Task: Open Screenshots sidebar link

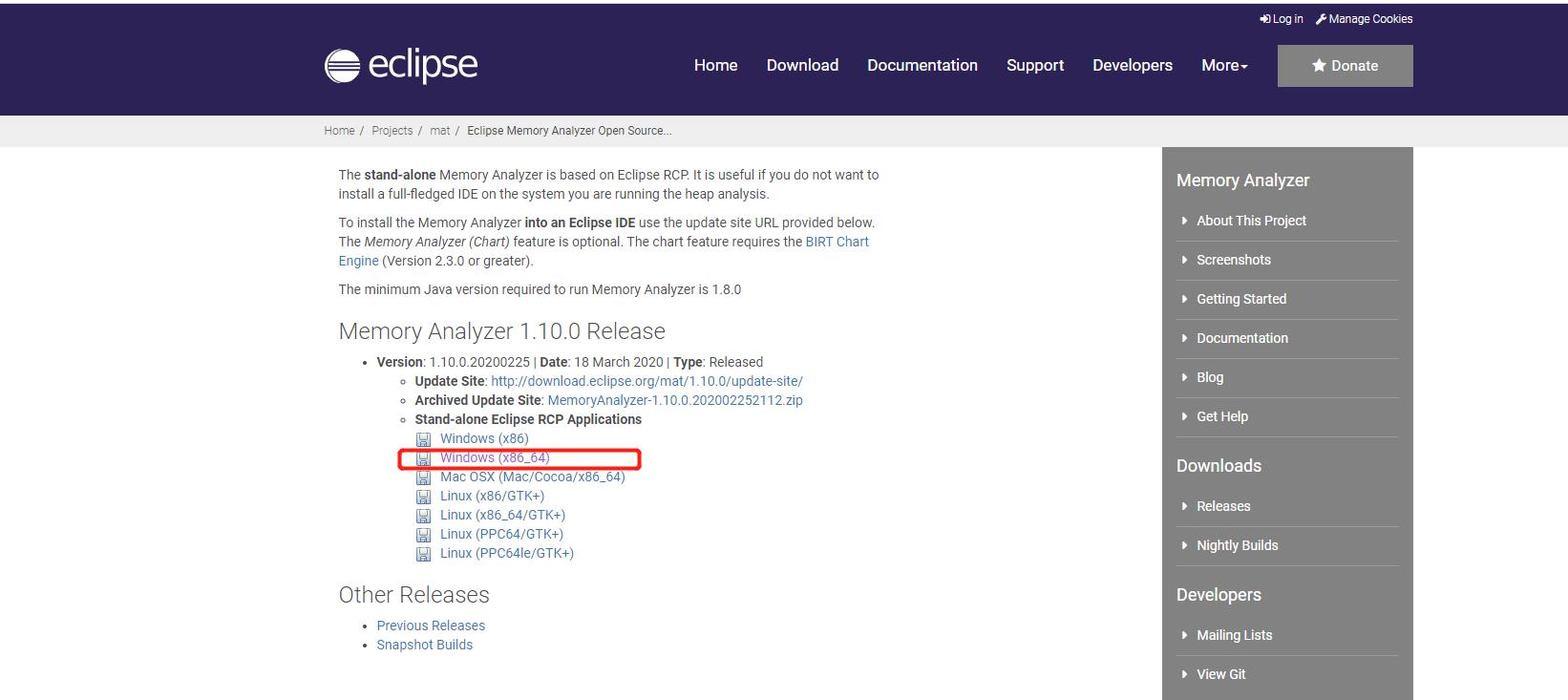Action: pos(1234,260)
